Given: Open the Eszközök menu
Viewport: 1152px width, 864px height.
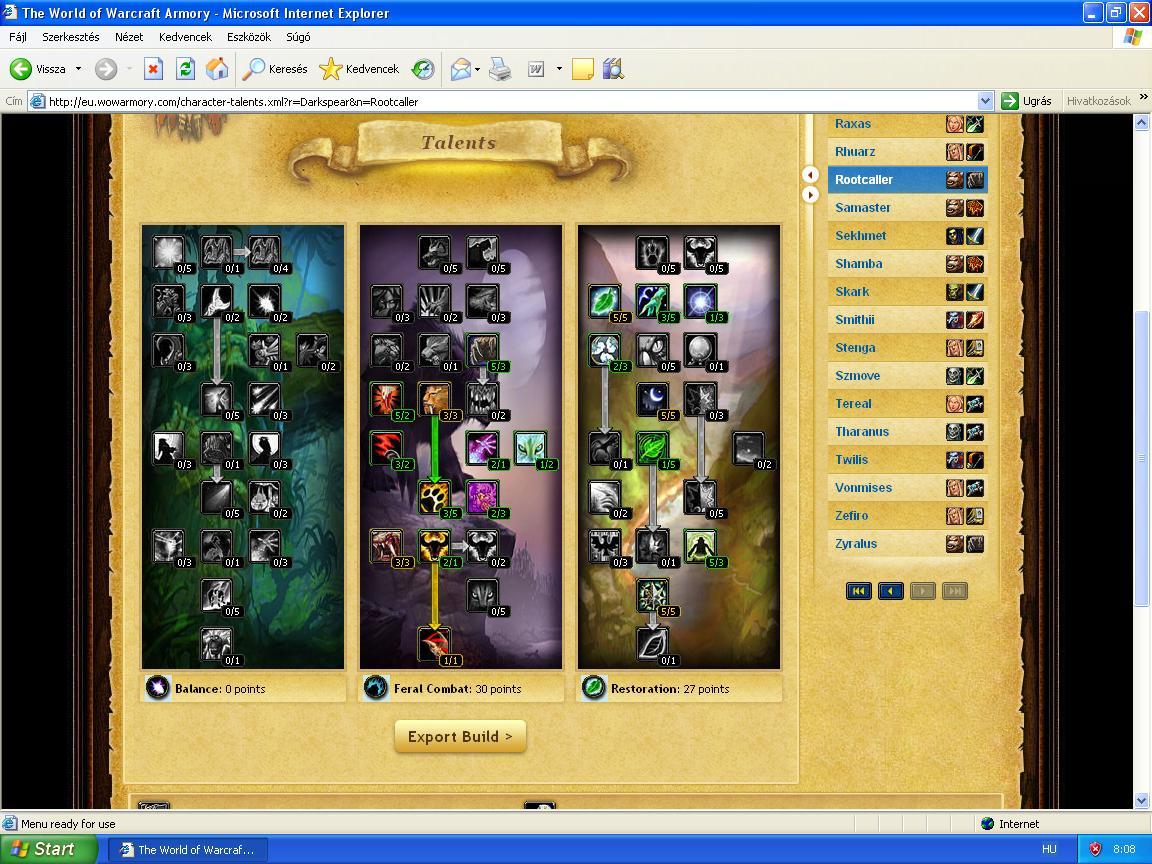Looking at the screenshot, I should point(249,37).
